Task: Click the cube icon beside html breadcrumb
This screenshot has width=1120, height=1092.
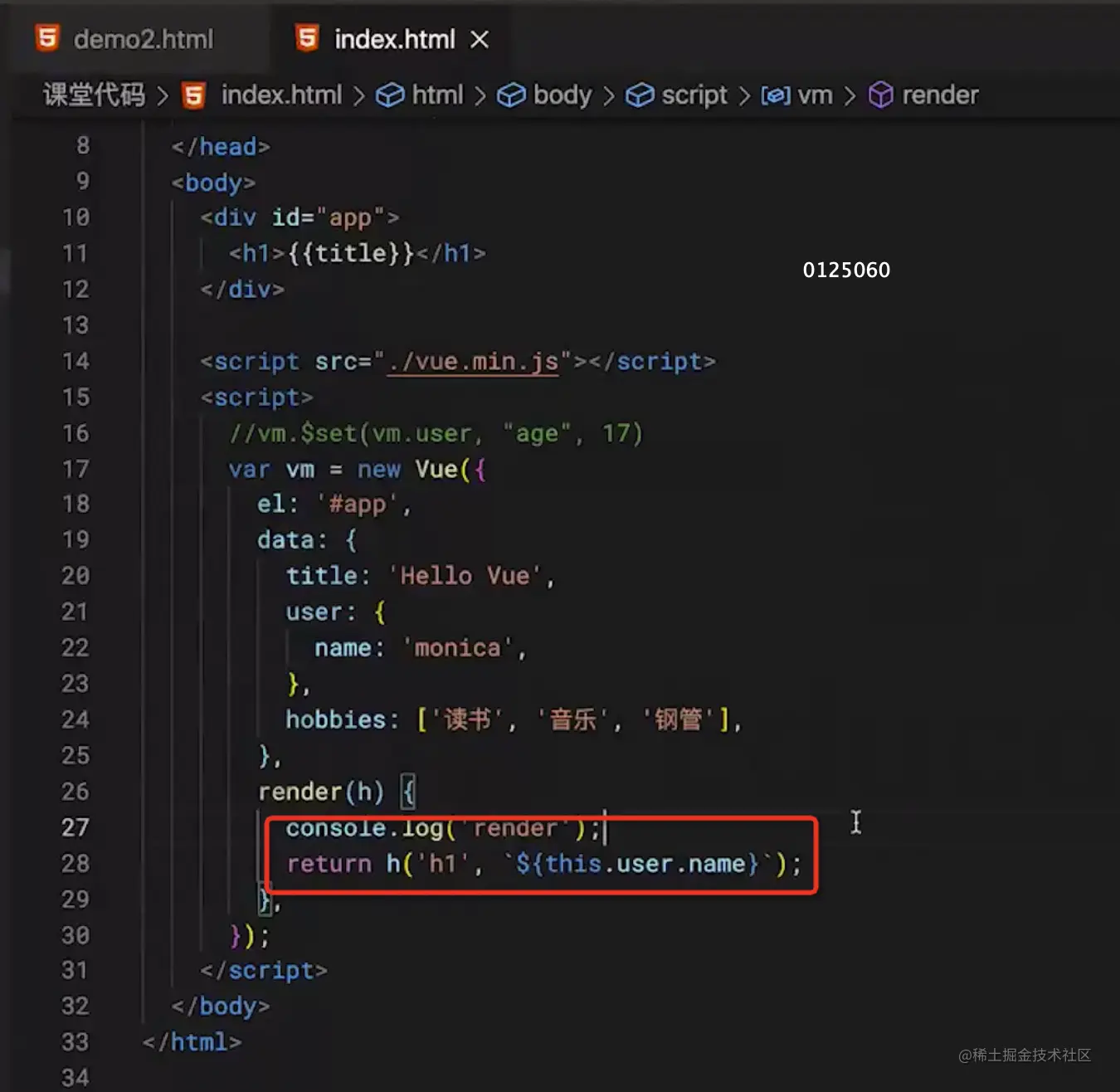Action: pyautogui.click(x=390, y=96)
